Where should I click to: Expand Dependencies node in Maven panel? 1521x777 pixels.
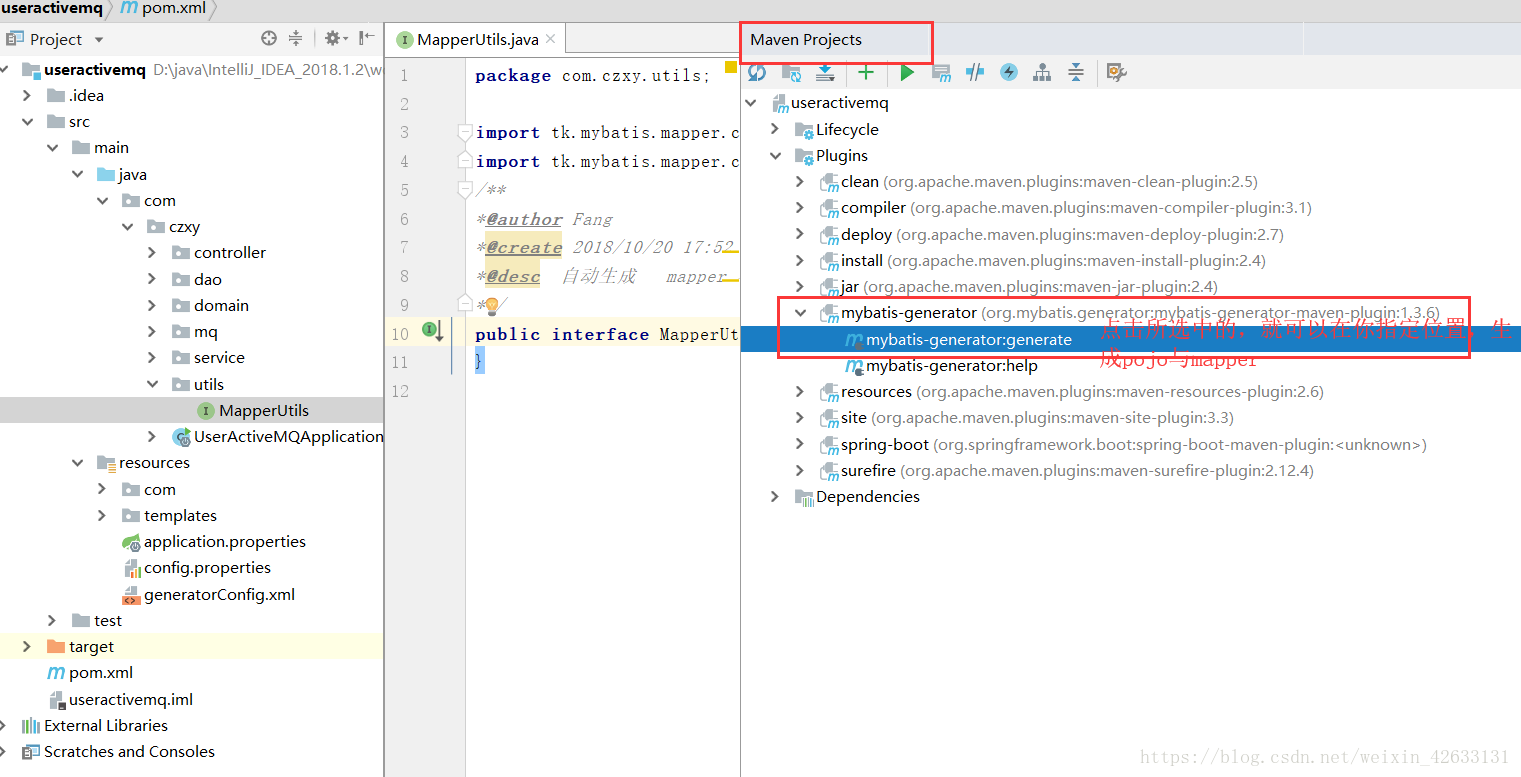click(775, 496)
